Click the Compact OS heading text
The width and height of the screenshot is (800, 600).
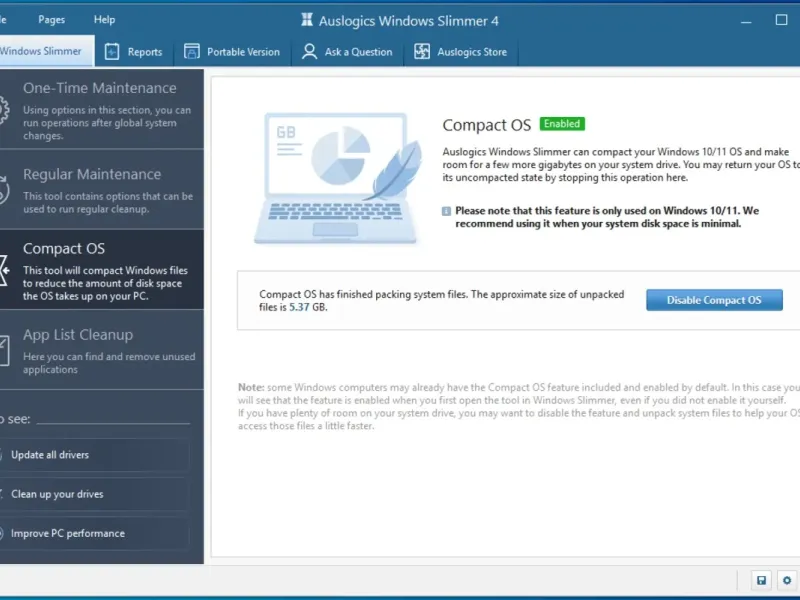(x=487, y=125)
